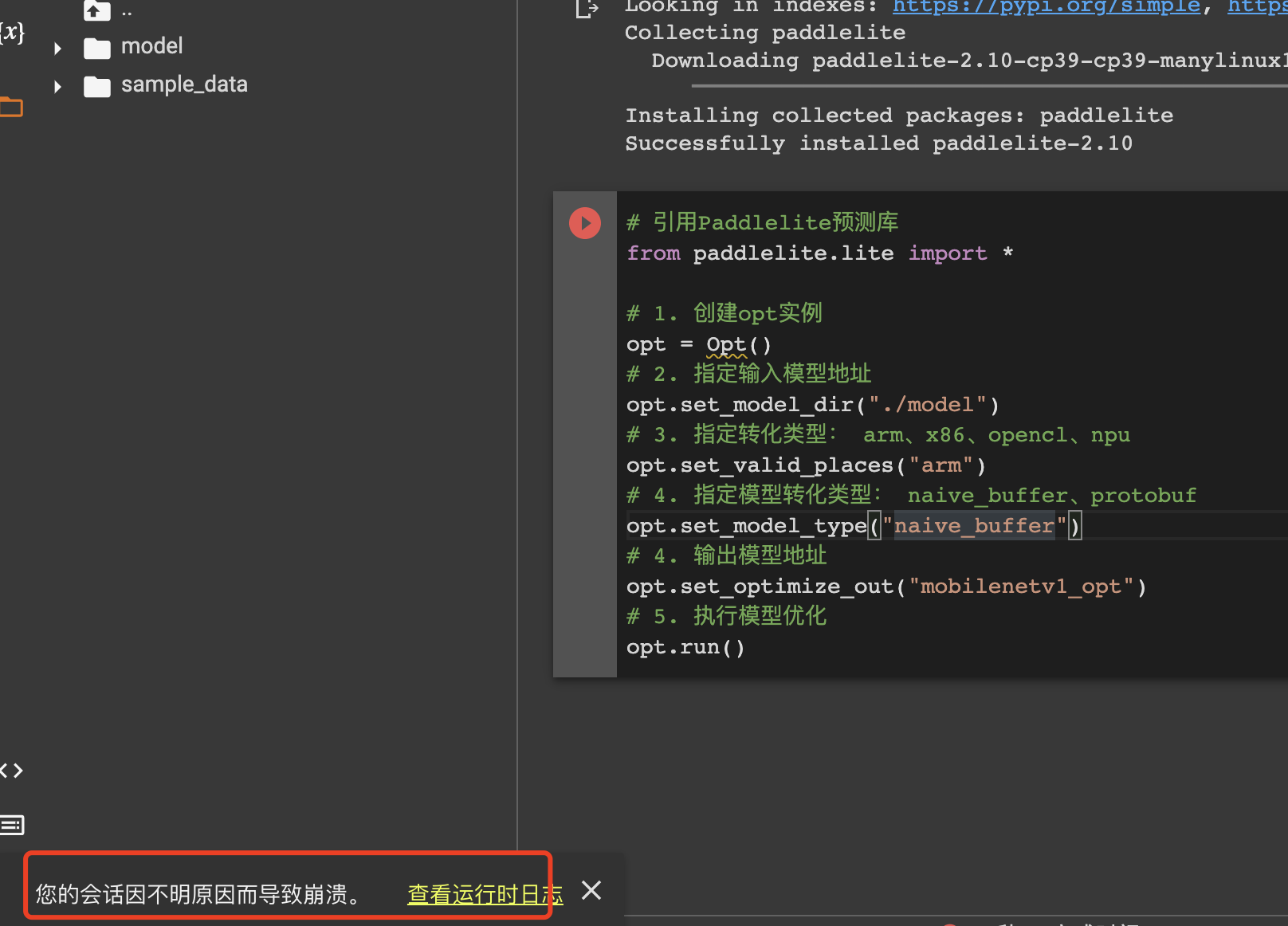
Task: Expand the model folder
Action: (x=57, y=48)
